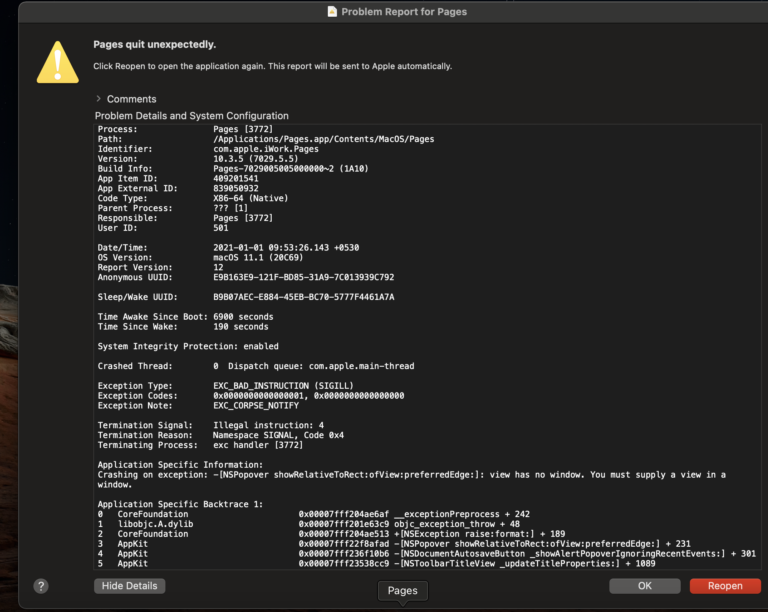Click the 'Click Reopen to open' description text

click(x=272, y=66)
